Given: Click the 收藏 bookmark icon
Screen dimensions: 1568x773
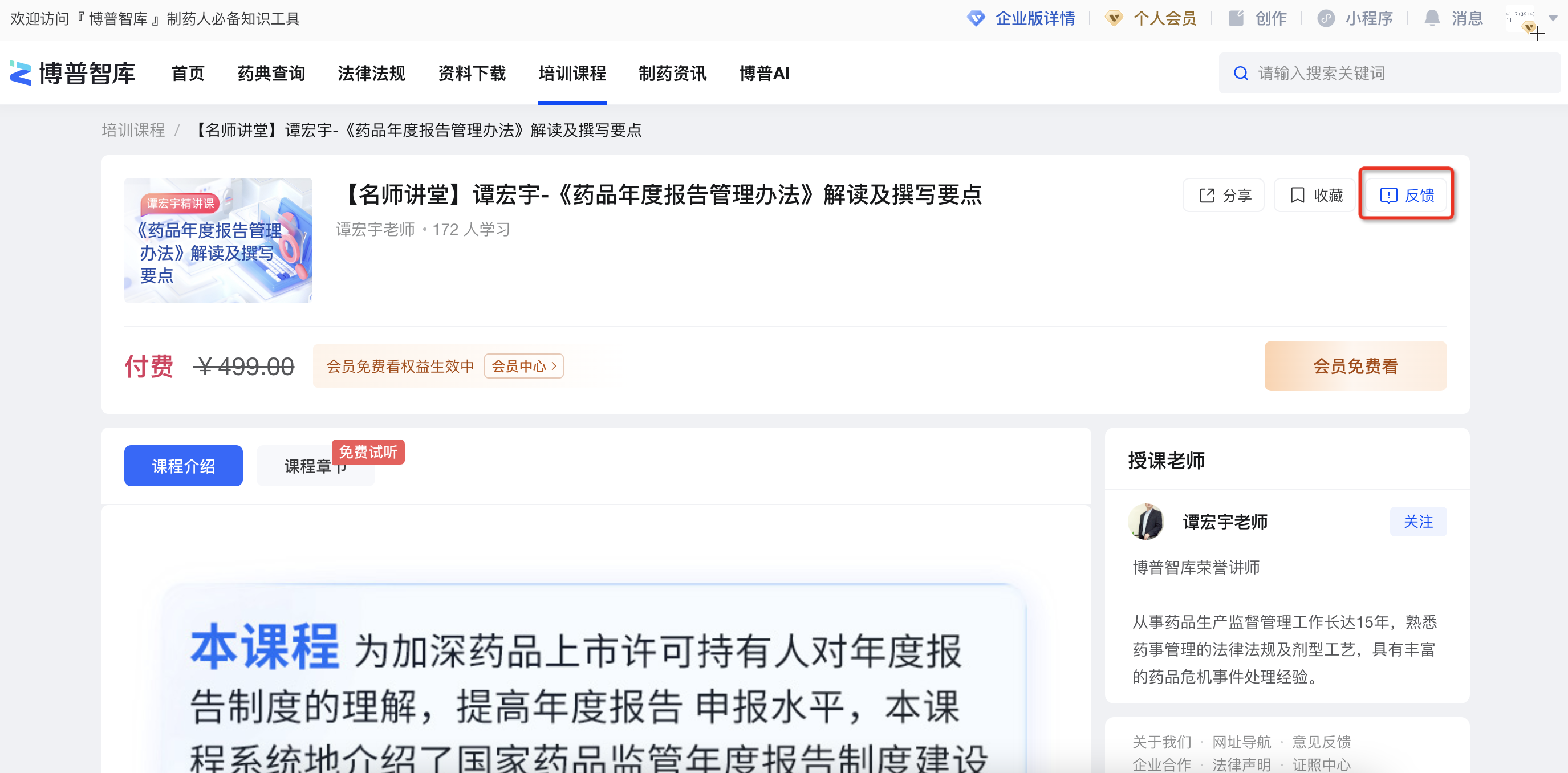Looking at the screenshot, I should click(1297, 196).
